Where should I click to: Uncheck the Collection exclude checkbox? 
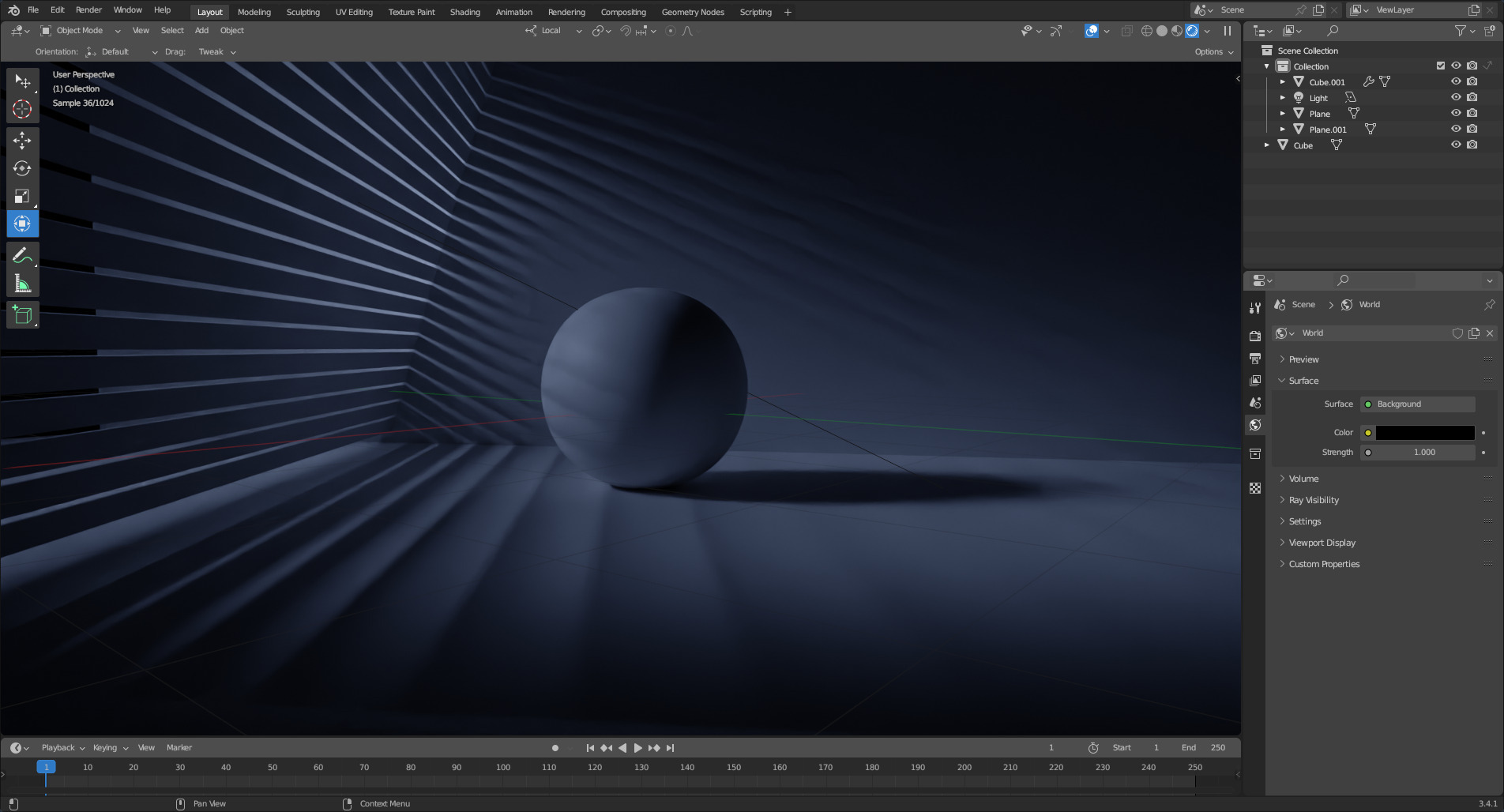1440,66
